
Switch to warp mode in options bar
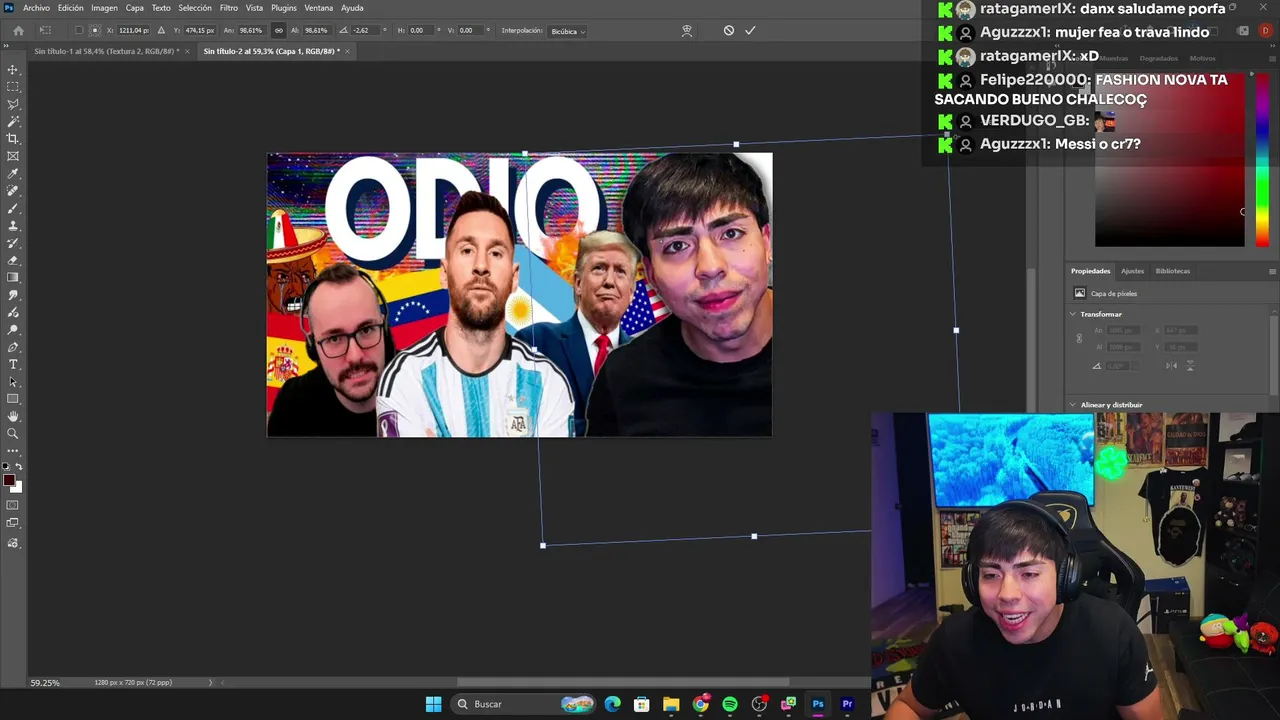point(687,31)
